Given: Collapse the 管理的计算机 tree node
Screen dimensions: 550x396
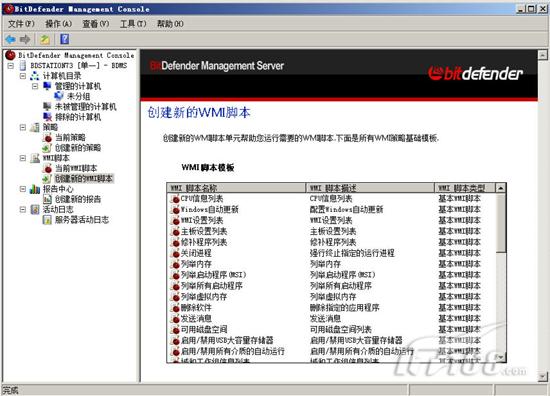Looking at the screenshot, I should click(35, 86).
